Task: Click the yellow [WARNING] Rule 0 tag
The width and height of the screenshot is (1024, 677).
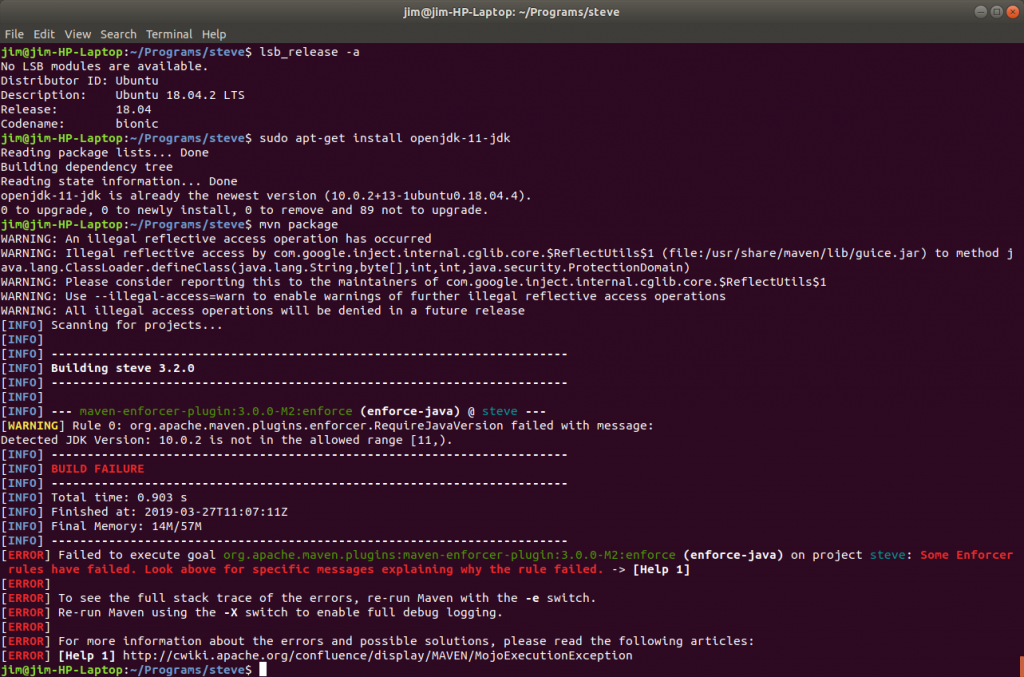Action: [33, 426]
